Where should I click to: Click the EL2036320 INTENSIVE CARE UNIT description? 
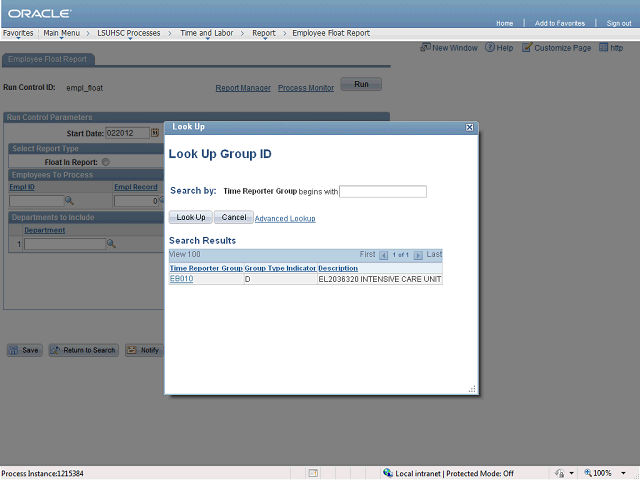pyautogui.click(x=380, y=279)
